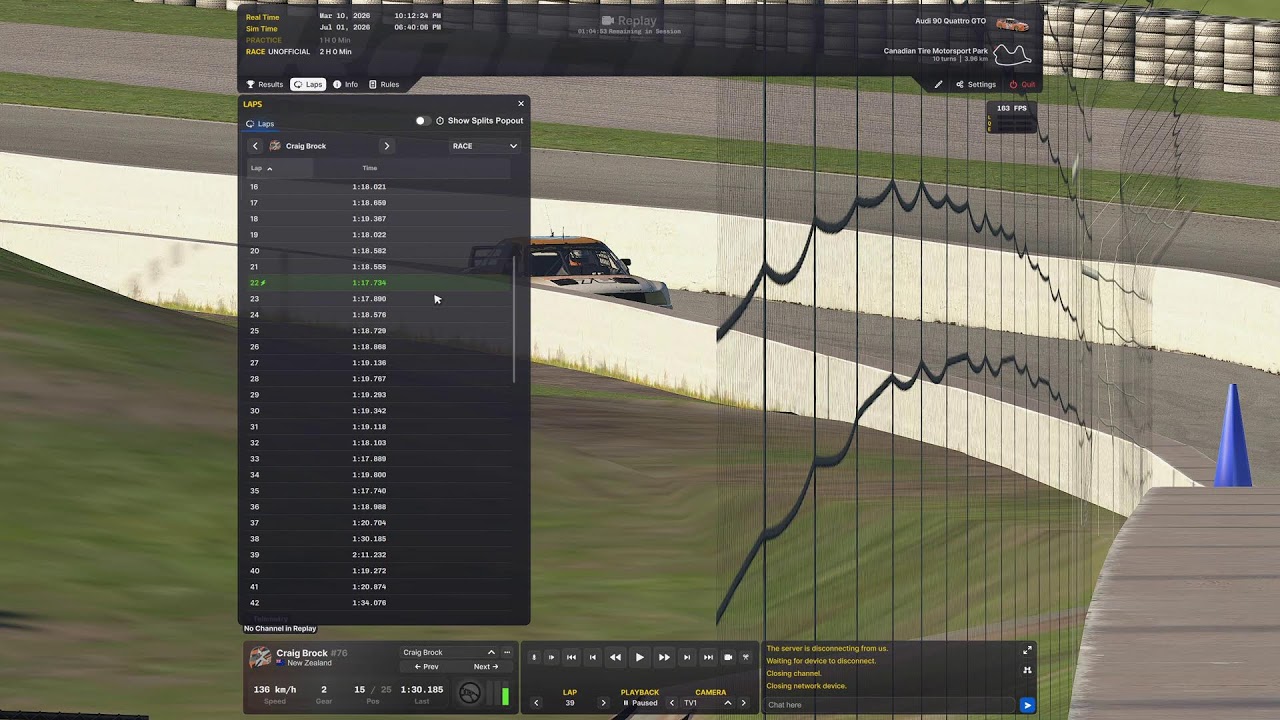Jump to replay end
1280x720 pixels.
click(708, 657)
